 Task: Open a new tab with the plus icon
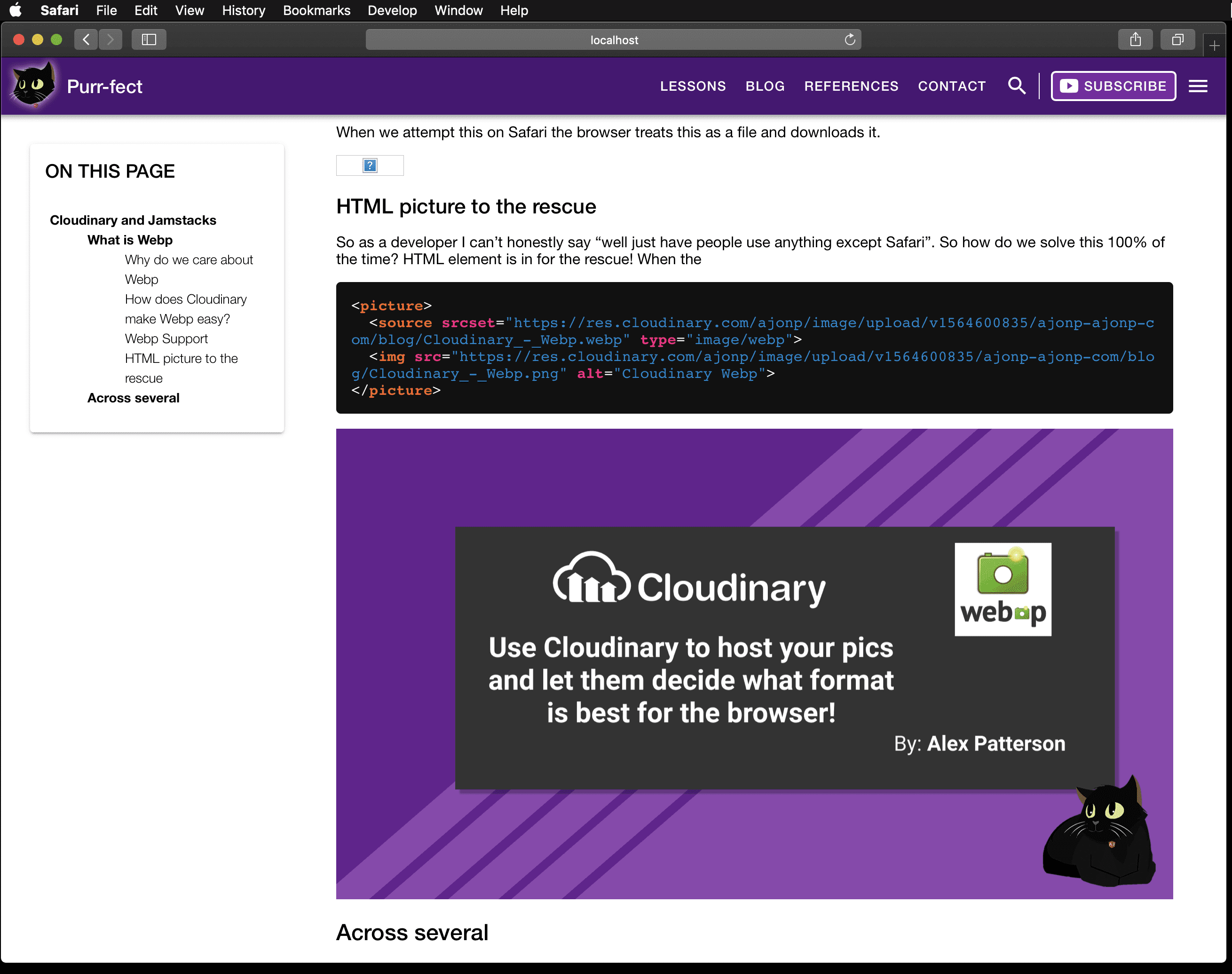(x=1214, y=46)
